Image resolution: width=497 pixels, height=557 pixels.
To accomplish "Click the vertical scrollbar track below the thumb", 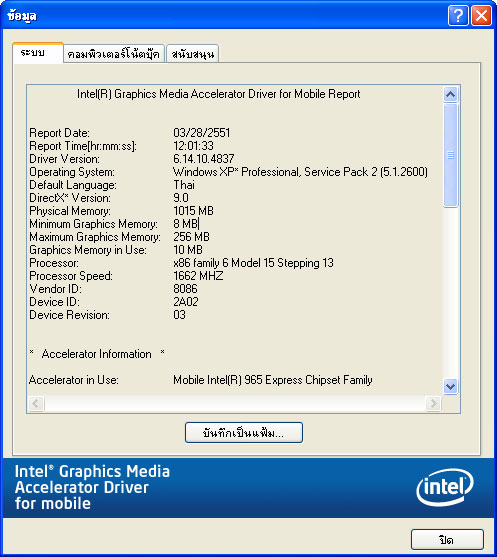I will coord(450,293).
